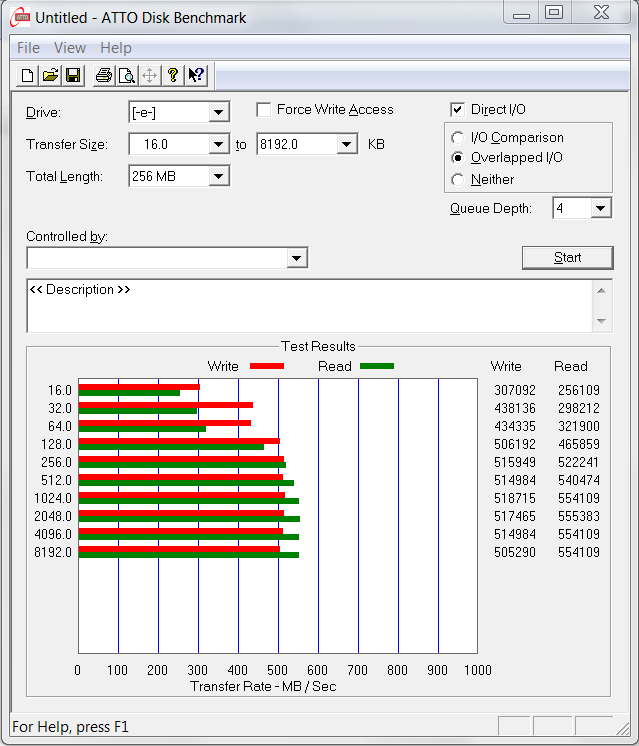Select read value 256109
Image resolution: width=639 pixels, height=746 pixels.
[x=579, y=391]
